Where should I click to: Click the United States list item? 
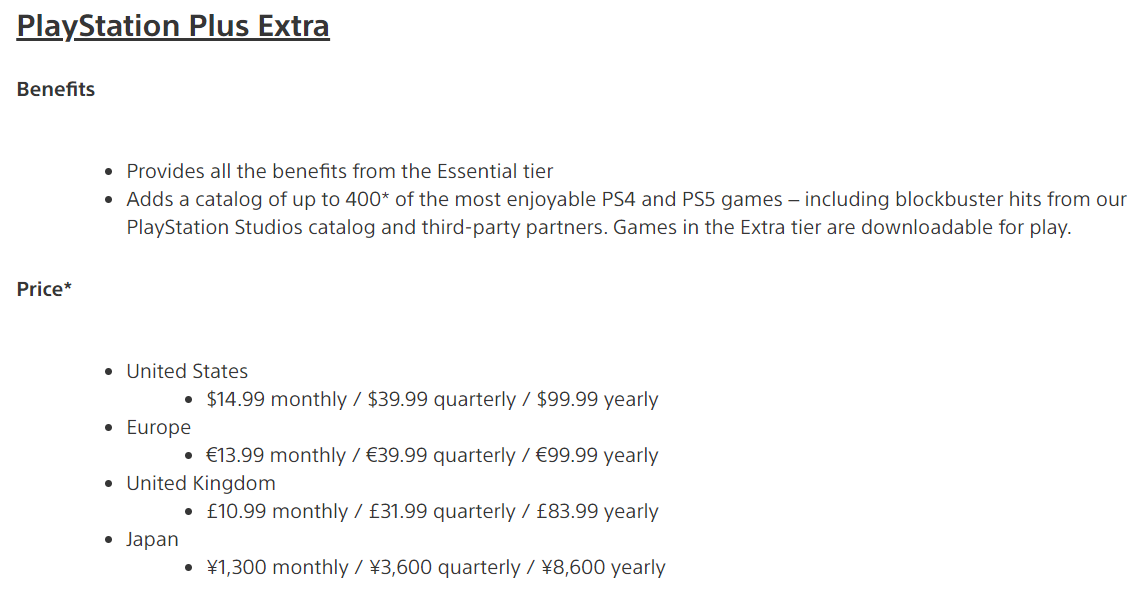(x=187, y=371)
